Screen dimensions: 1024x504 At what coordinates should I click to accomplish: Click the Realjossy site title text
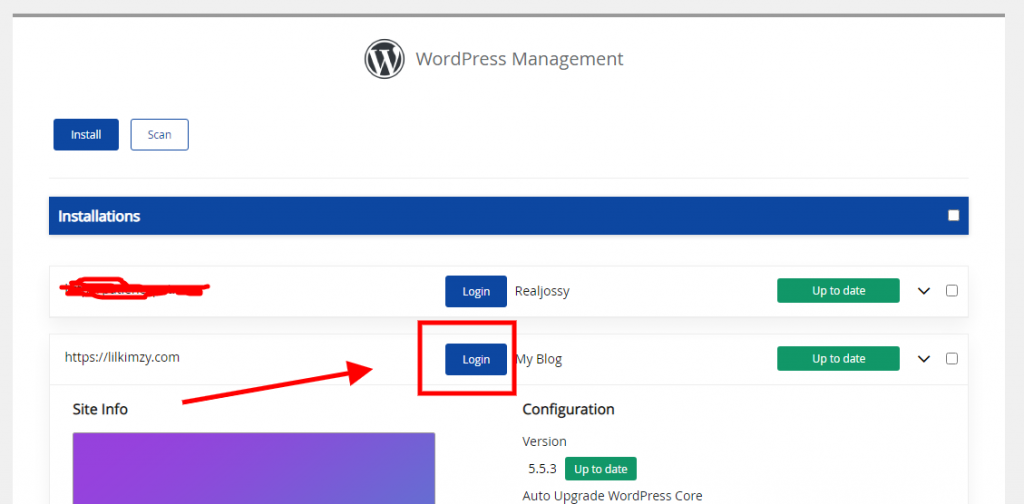[x=542, y=291]
